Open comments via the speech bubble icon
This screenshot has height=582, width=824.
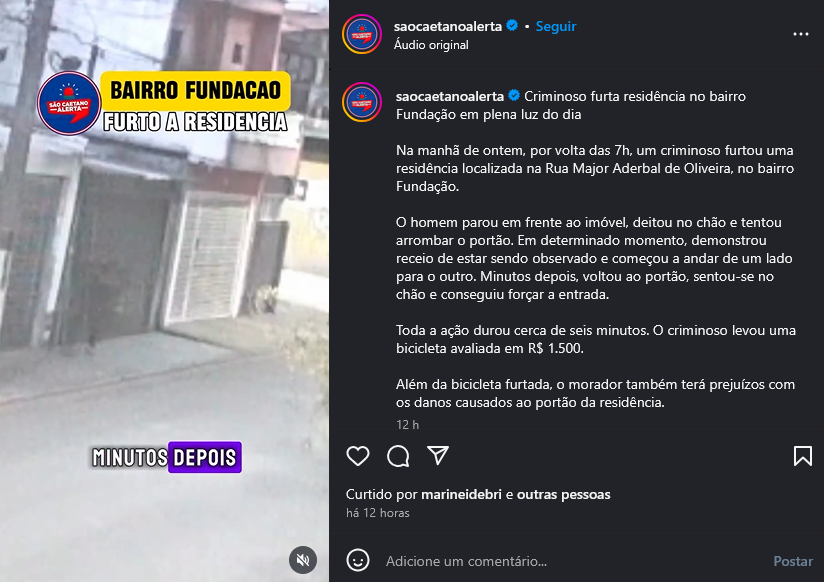tap(398, 456)
